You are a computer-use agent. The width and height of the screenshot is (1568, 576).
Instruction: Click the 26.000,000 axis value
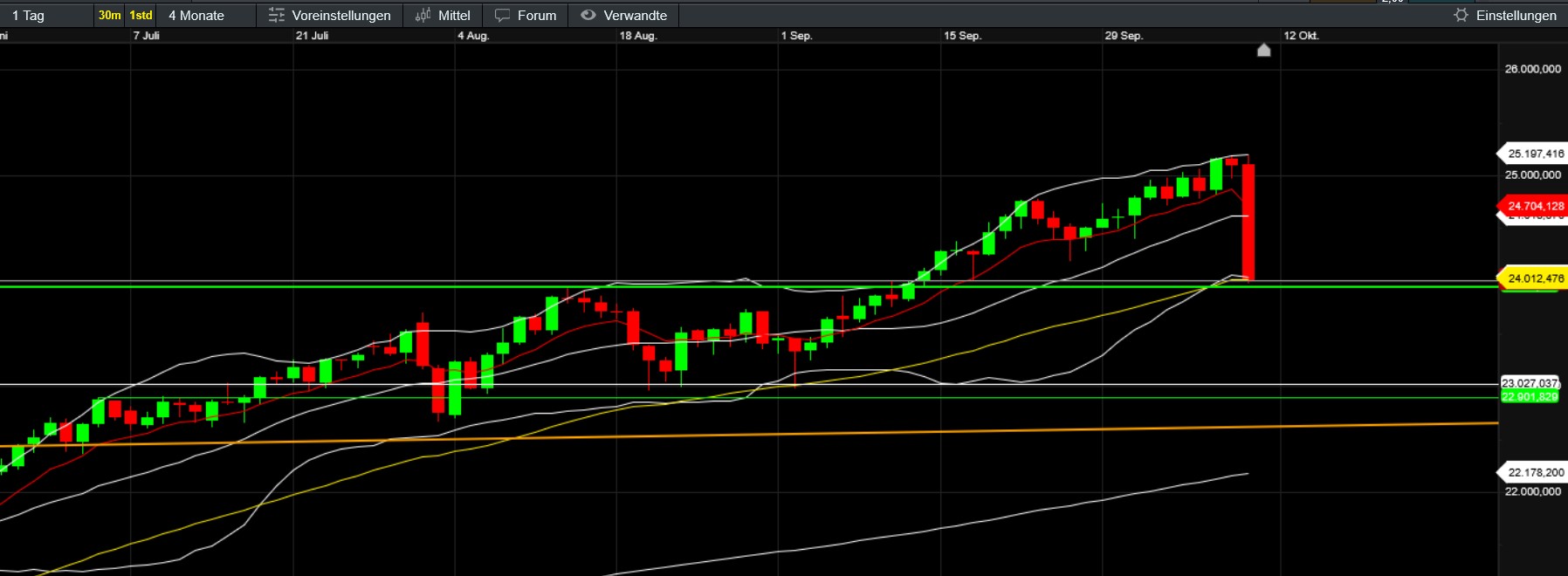1533,69
